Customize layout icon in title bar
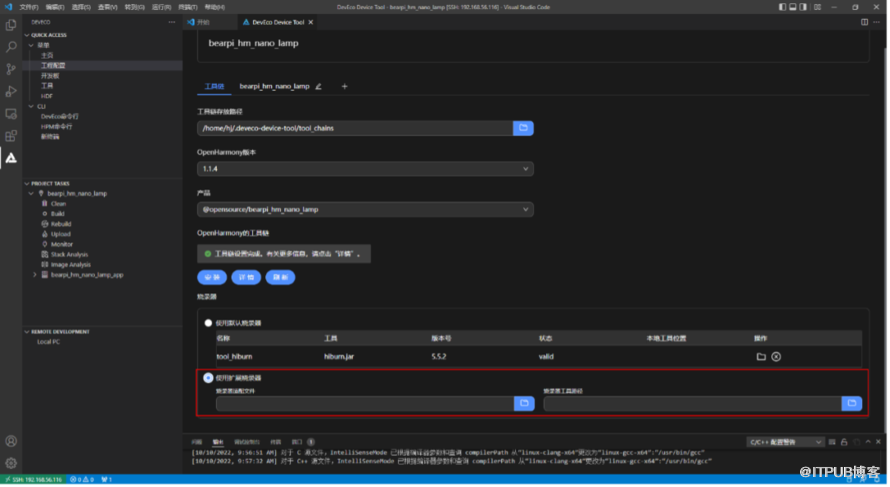The image size is (890, 487). click(x=818, y=7)
